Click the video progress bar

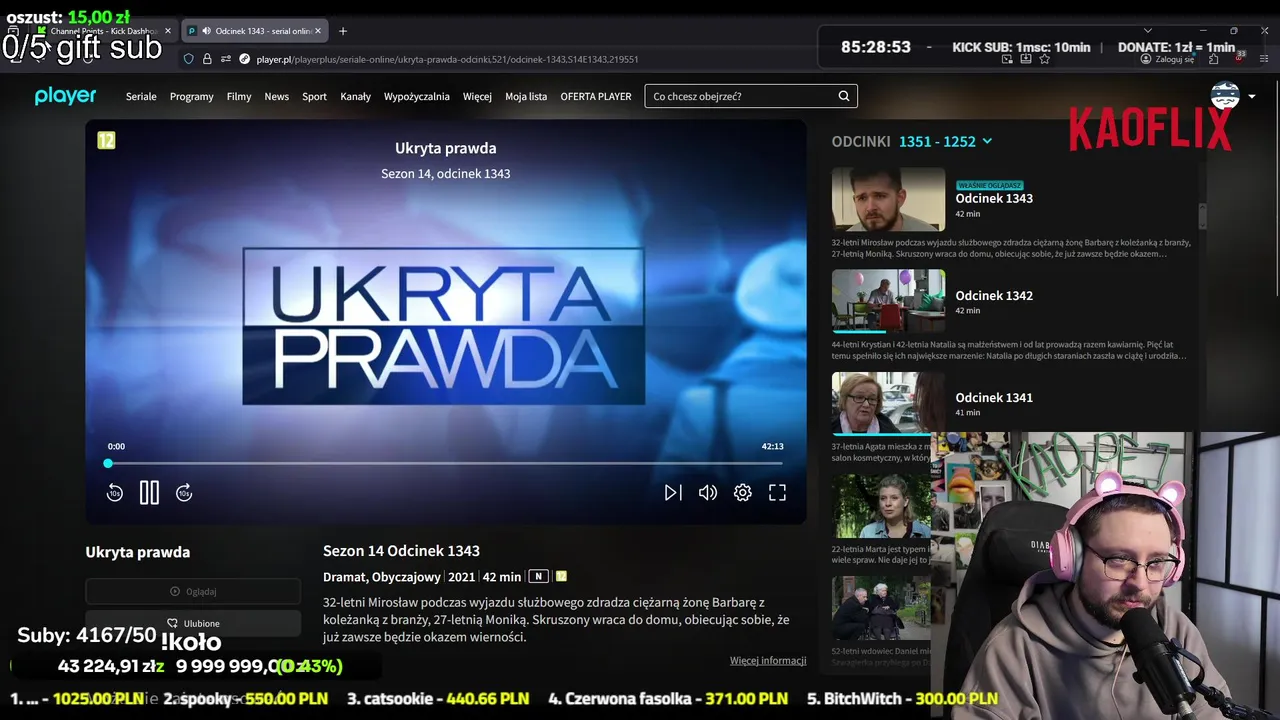[445, 463]
